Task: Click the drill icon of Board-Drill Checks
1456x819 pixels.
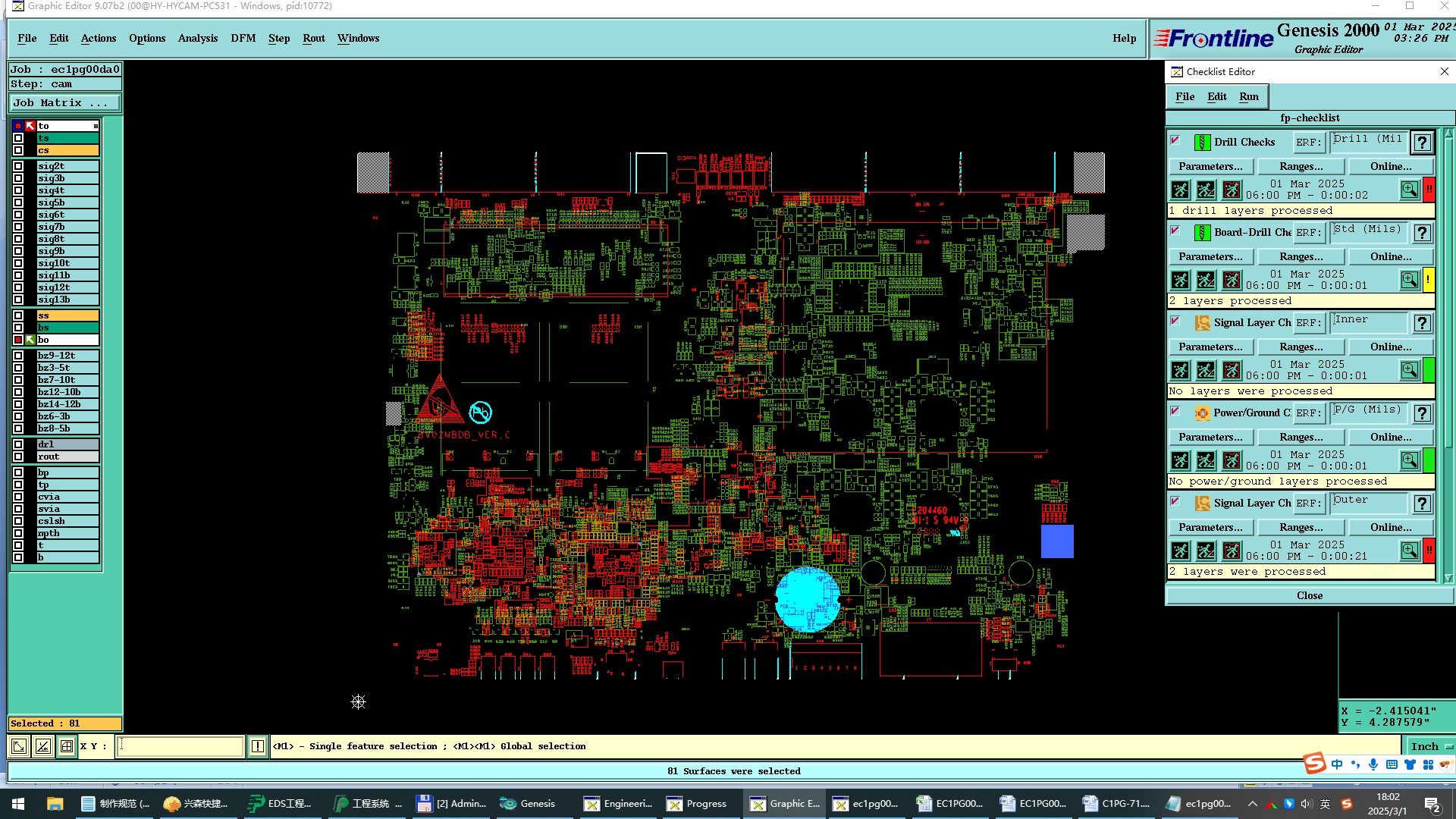Action: 1202,233
